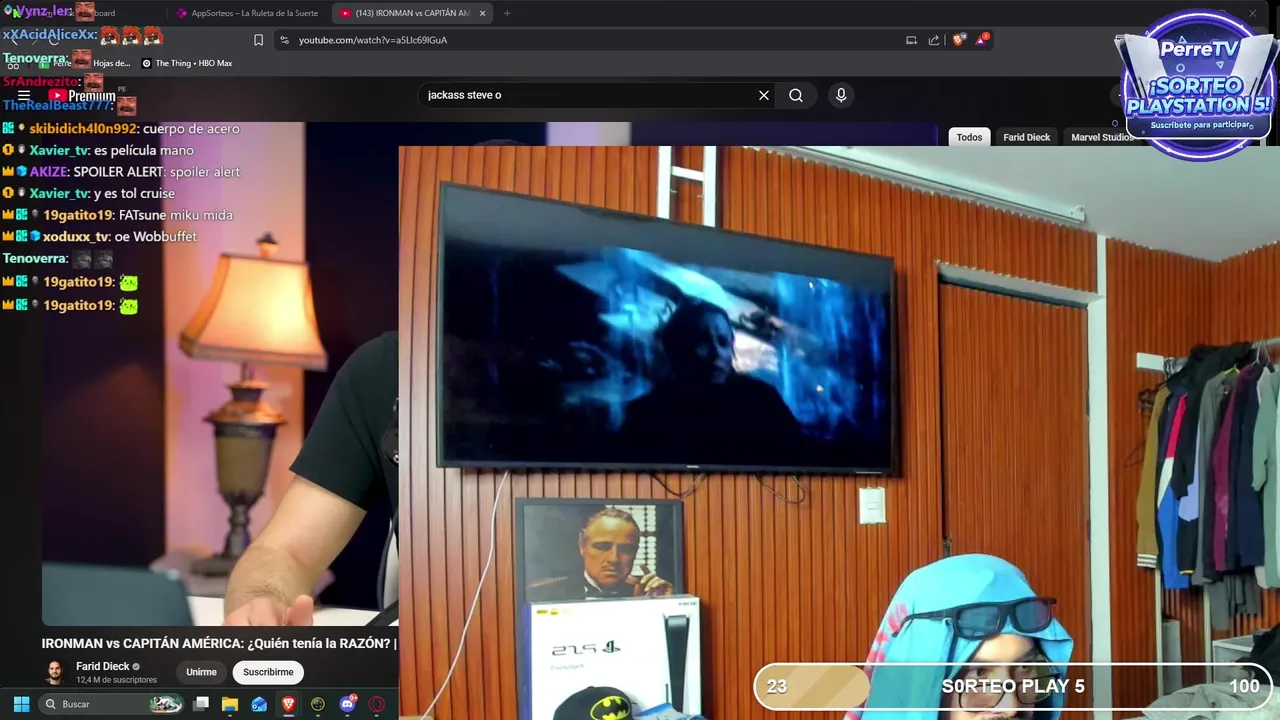Click the Buscar taskbar search box
Viewport: 1280px width, 720px height.
[112, 704]
